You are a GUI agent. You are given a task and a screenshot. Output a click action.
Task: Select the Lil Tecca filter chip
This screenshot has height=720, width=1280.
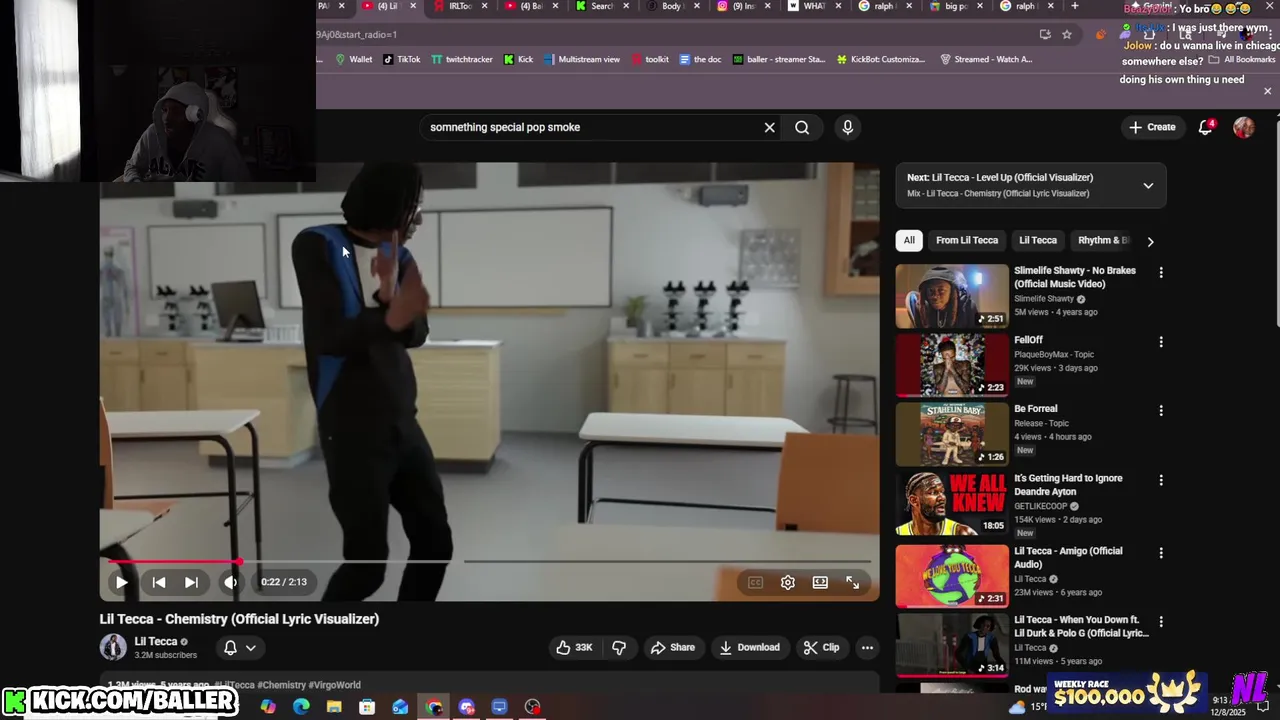pyautogui.click(x=1037, y=240)
